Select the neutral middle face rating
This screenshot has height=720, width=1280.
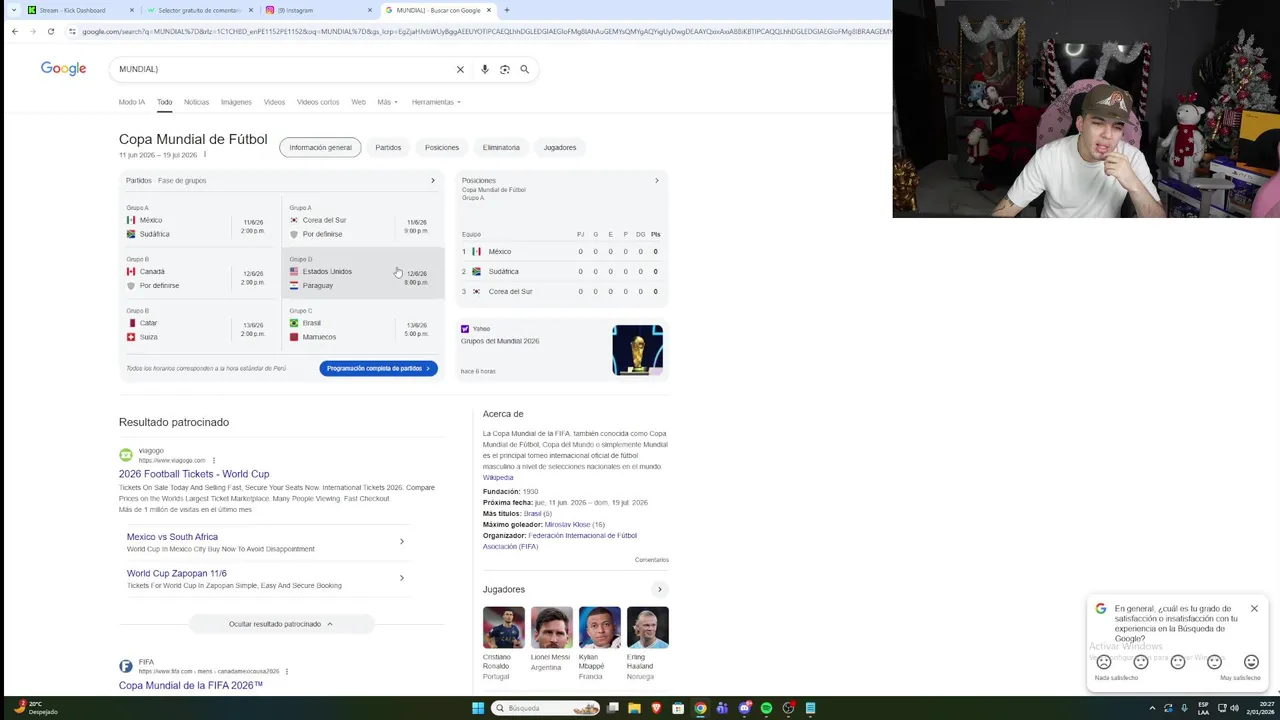[x=1178, y=662]
